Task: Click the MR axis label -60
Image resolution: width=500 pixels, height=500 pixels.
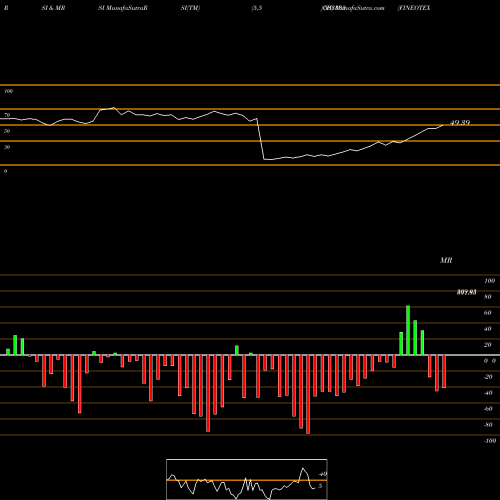Action: 488,409
